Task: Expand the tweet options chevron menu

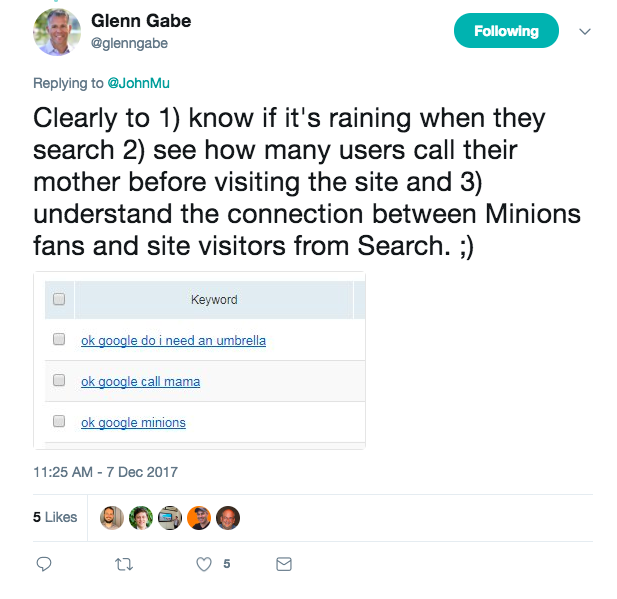Action: [586, 31]
